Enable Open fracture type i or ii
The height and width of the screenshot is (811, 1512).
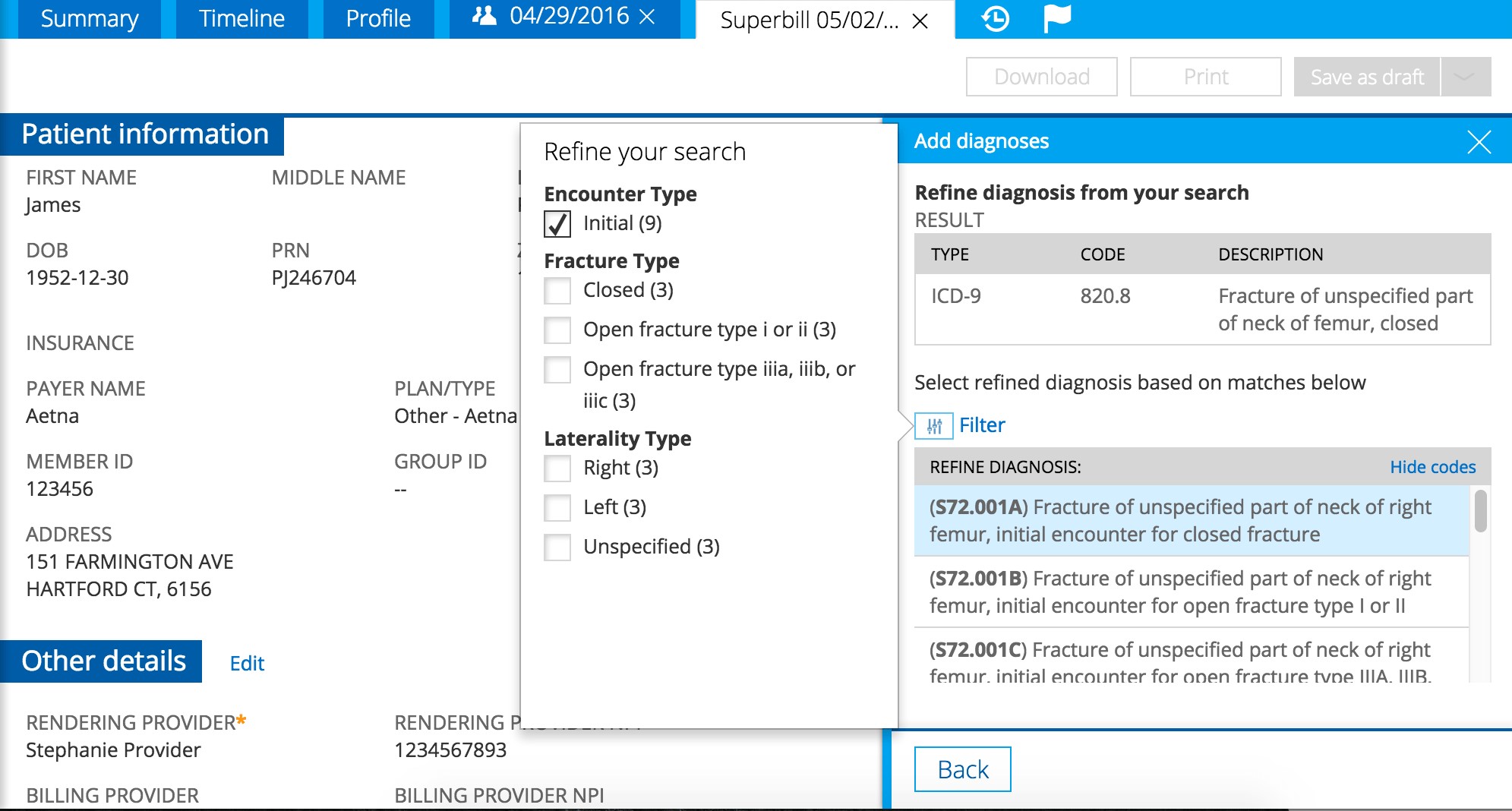(x=557, y=330)
